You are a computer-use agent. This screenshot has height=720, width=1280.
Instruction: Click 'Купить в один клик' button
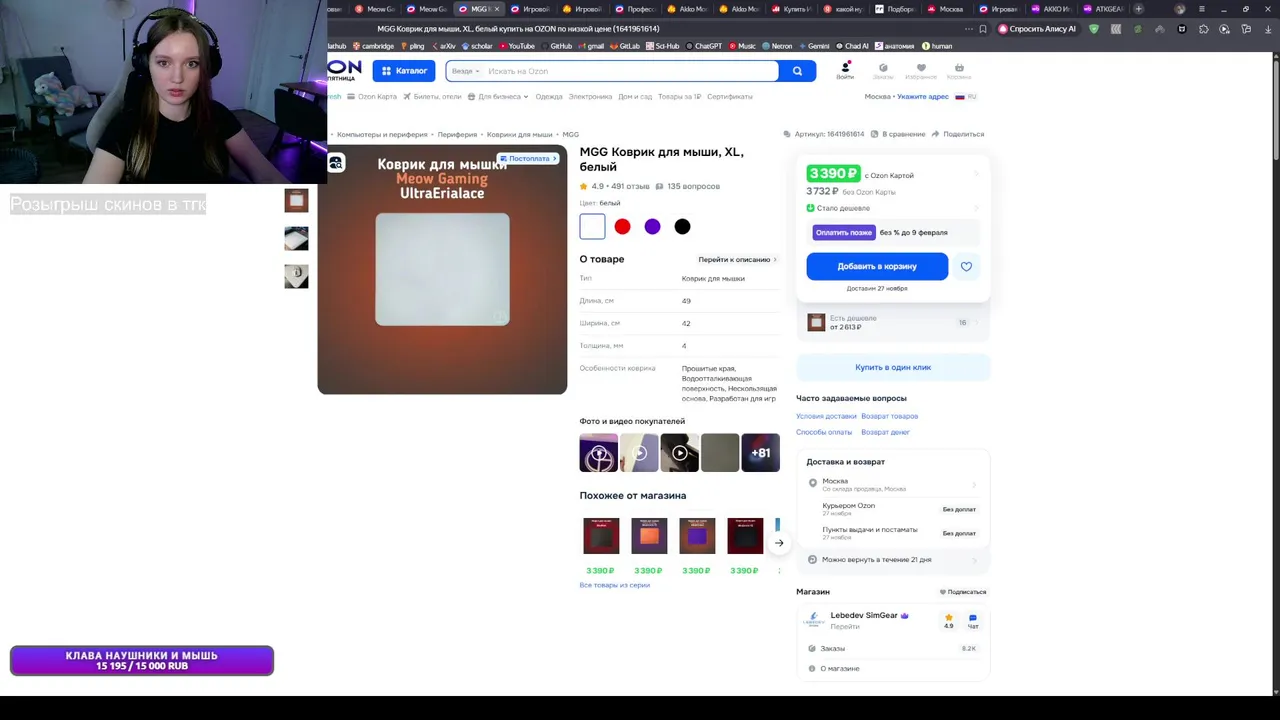[893, 367]
